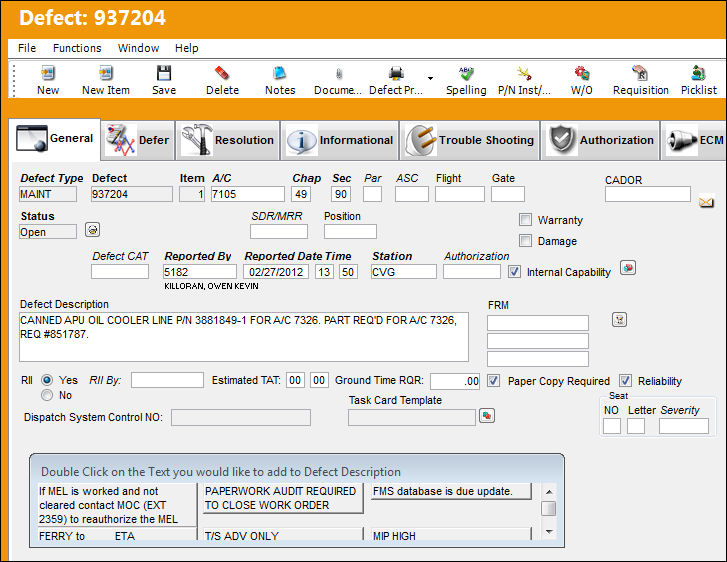Screen dimensions: 727x562
Task: Click 'PAPERWORK AUDIT REQUIRED TO CLOSE WORK ORDER' text
Action: [x=281, y=498]
